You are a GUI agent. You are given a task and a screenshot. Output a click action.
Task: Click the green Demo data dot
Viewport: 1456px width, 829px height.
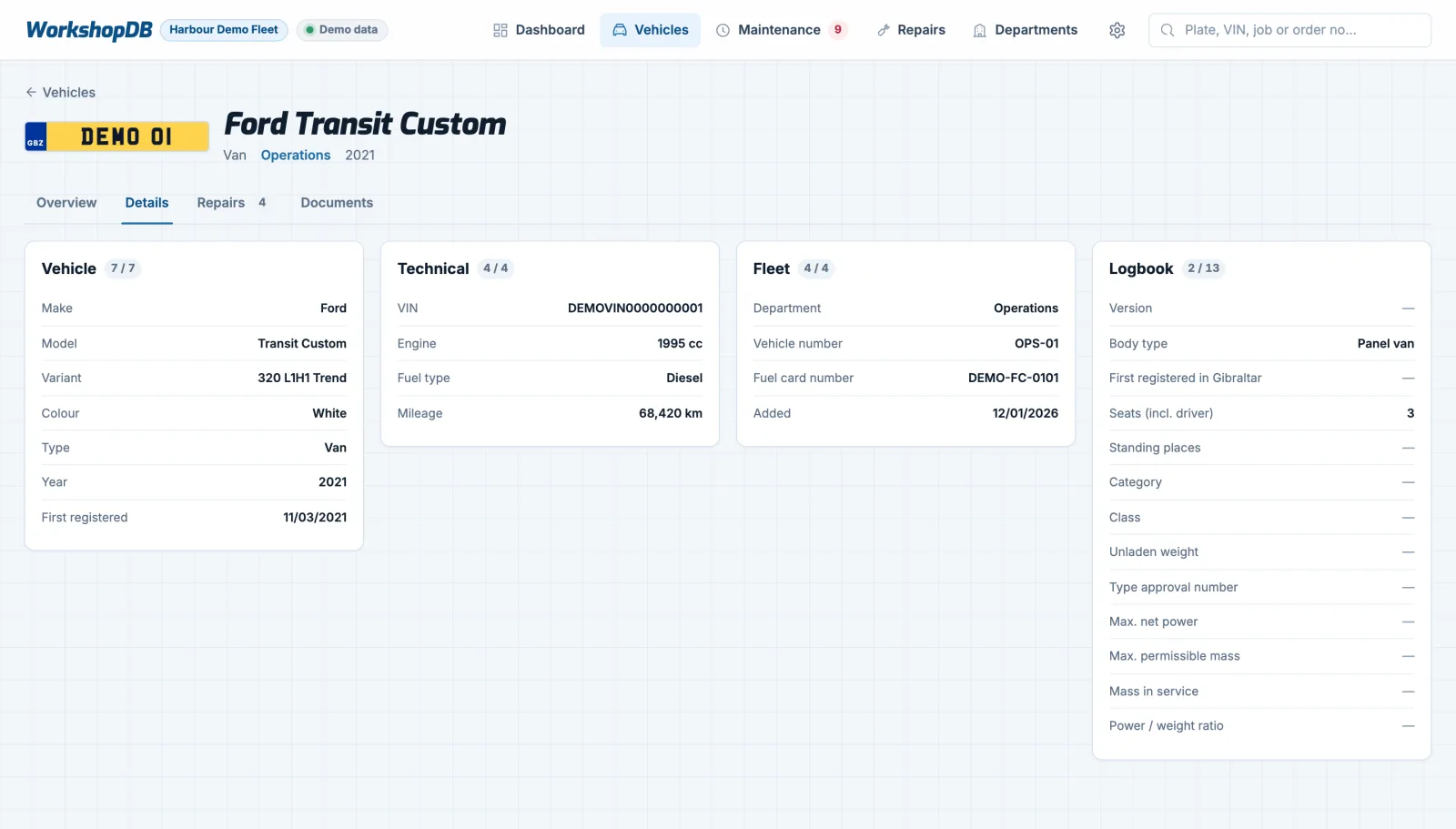(309, 30)
